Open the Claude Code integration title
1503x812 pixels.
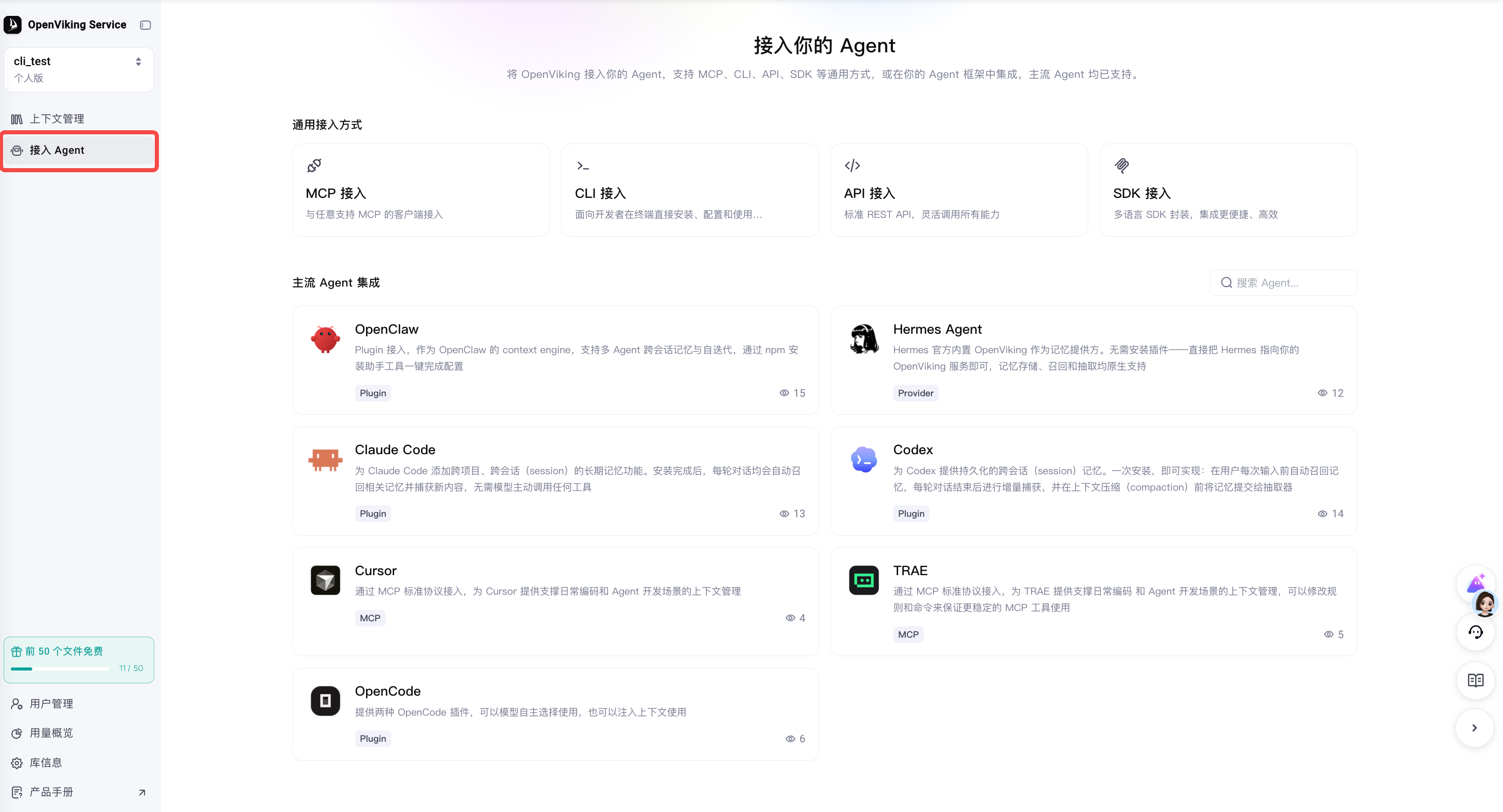pyautogui.click(x=395, y=450)
